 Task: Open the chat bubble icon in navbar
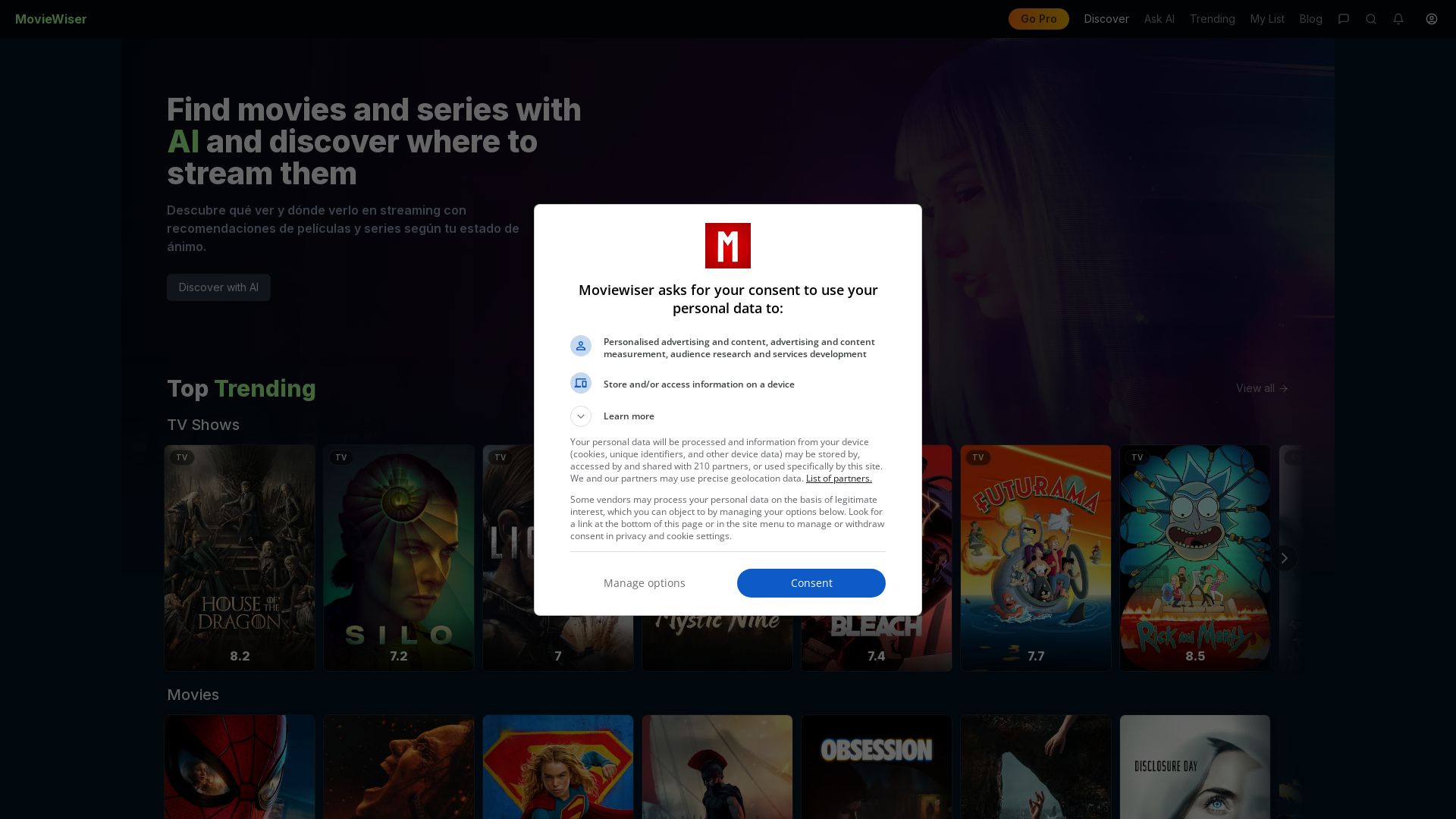coord(1344,19)
